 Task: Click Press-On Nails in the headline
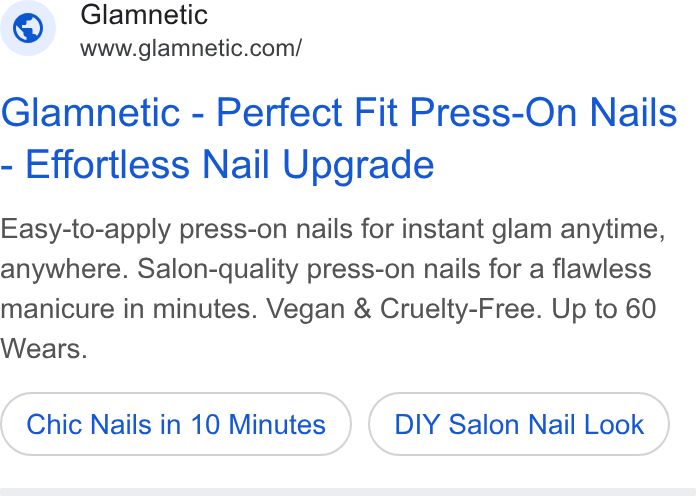543,112
